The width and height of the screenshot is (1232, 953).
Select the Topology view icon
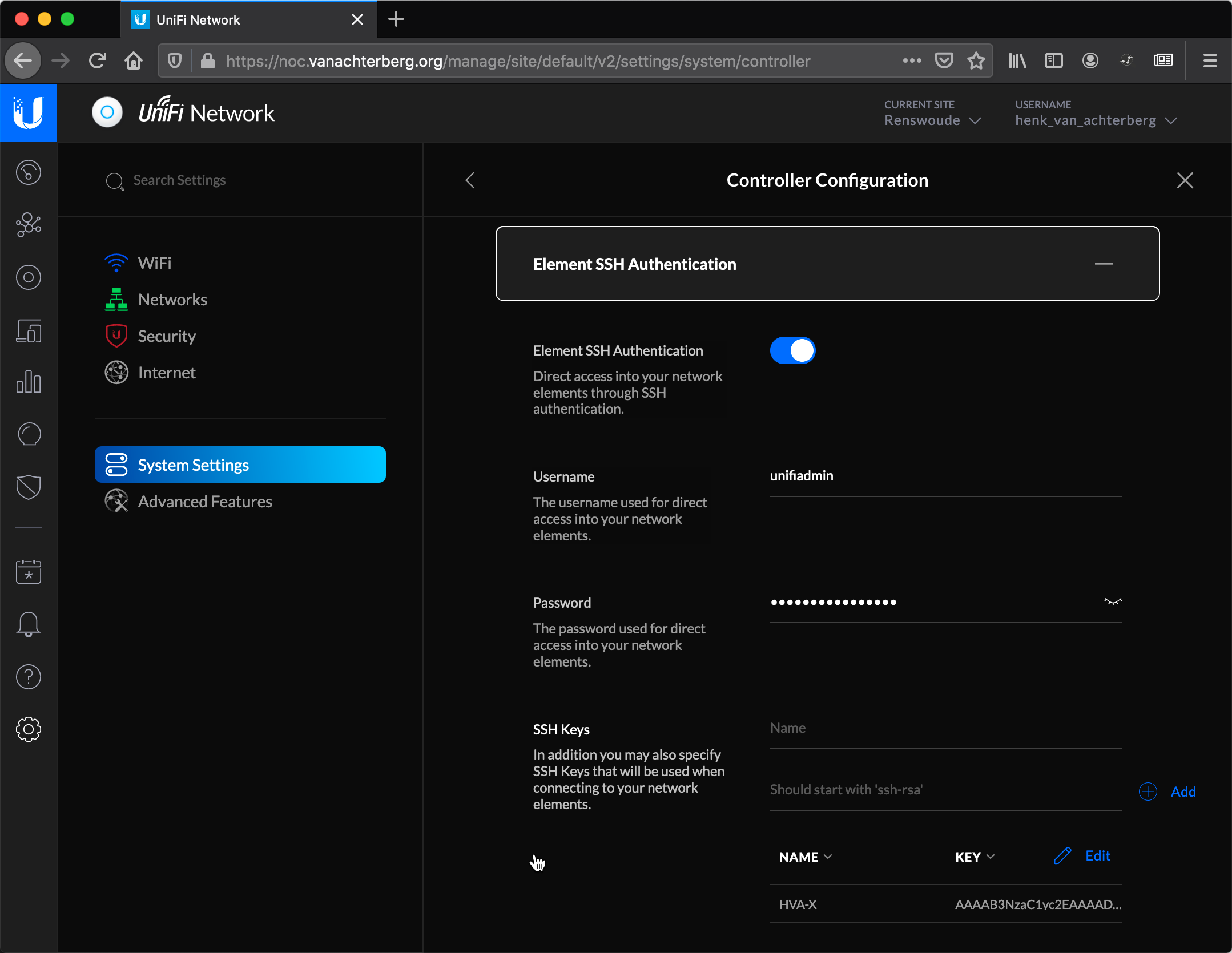tap(28, 225)
